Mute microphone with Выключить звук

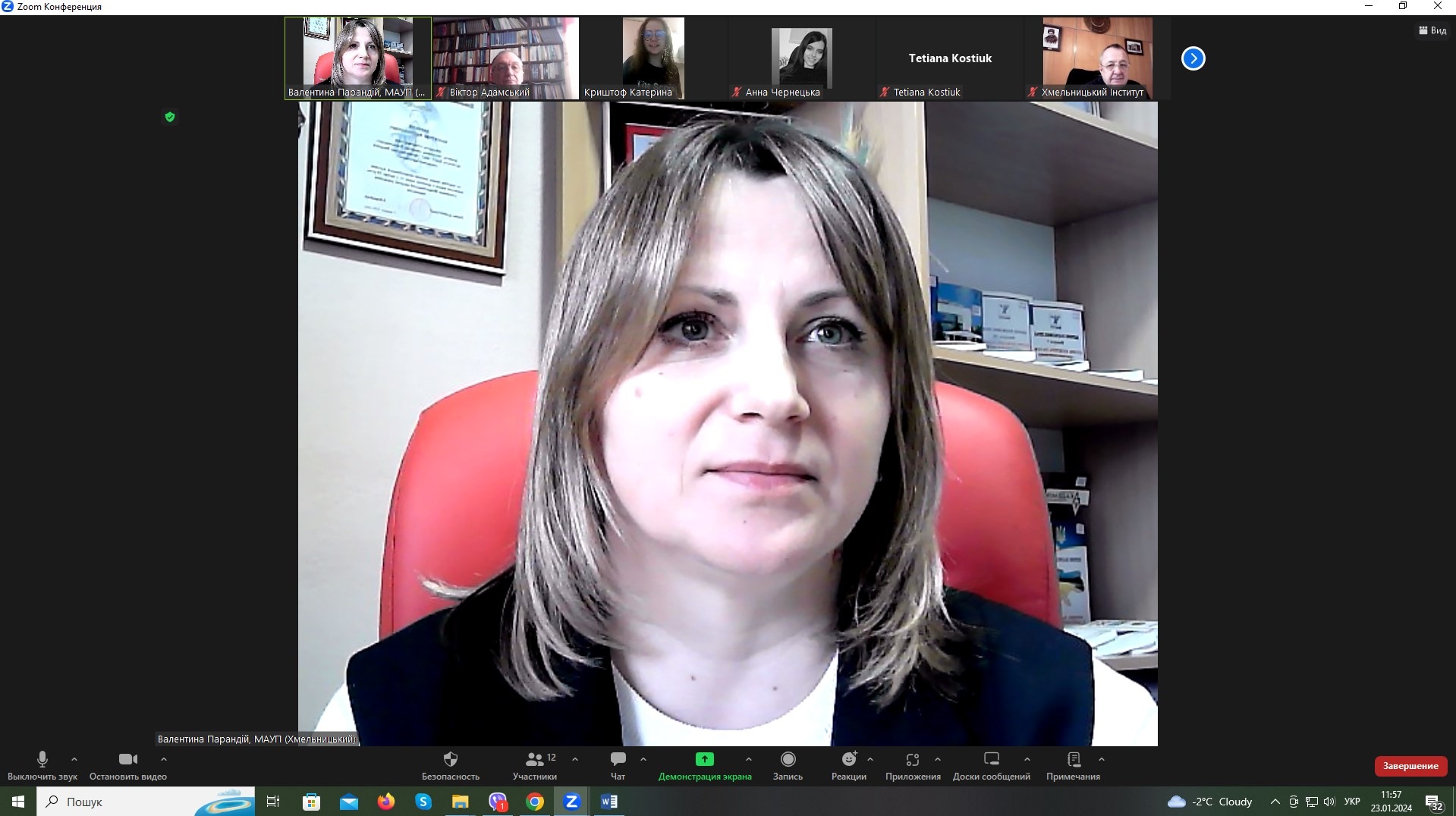click(x=42, y=760)
